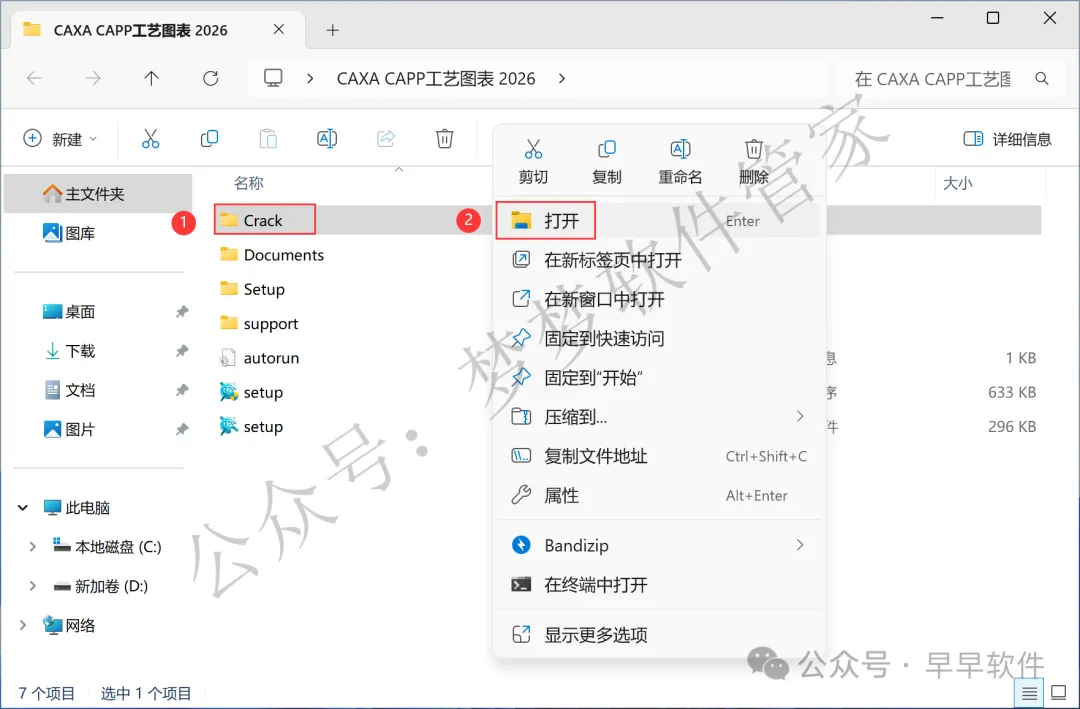Choose 在新标签页中打开
The image size is (1080, 709).
(x=658, y=260)
